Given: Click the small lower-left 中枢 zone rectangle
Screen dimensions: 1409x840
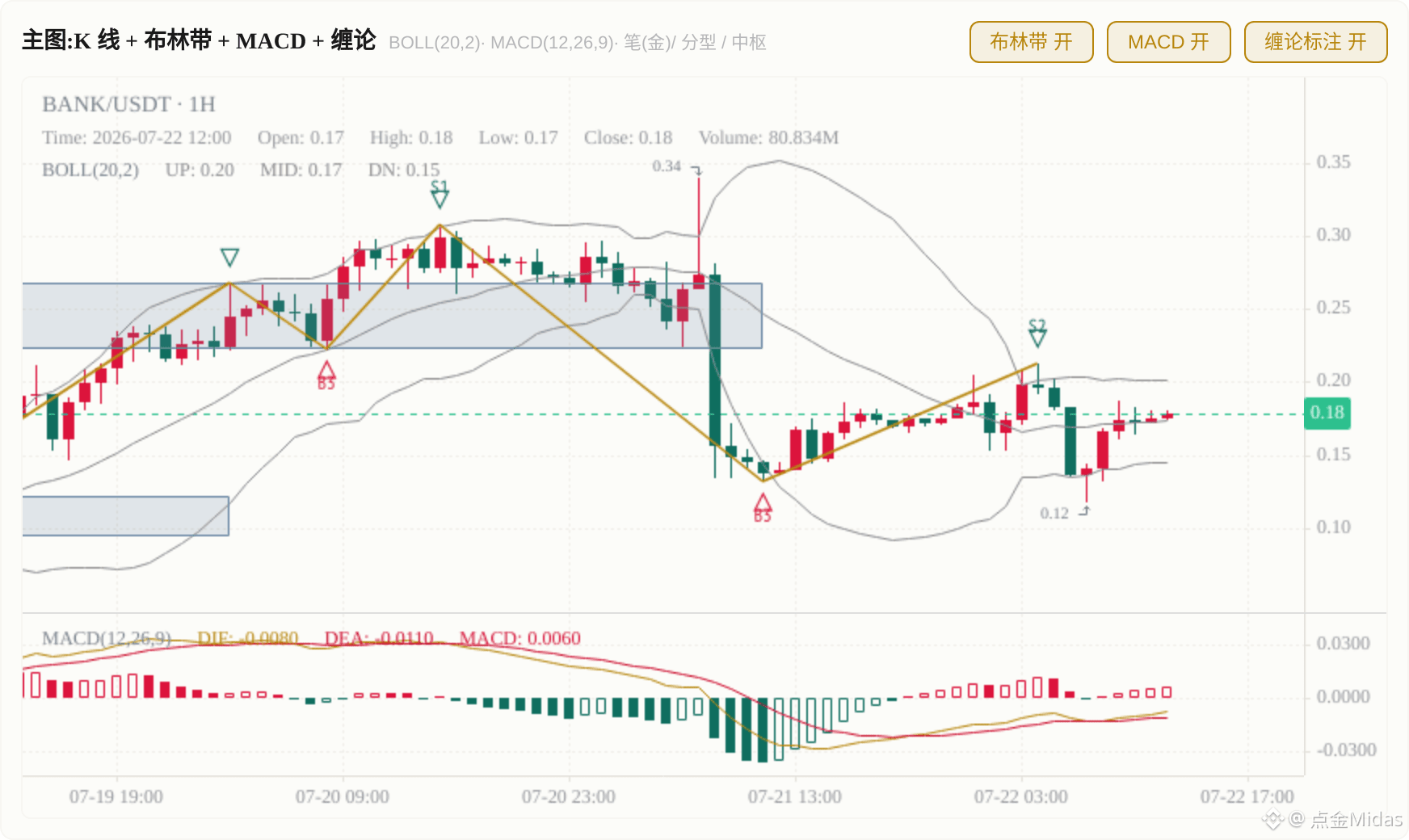Looking at the screenshot, I should 125,516.
